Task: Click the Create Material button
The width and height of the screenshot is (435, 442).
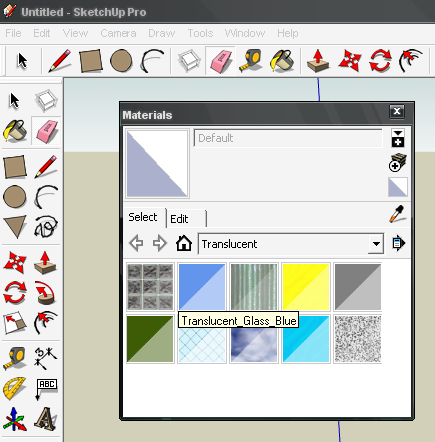Action: [398, 163]
